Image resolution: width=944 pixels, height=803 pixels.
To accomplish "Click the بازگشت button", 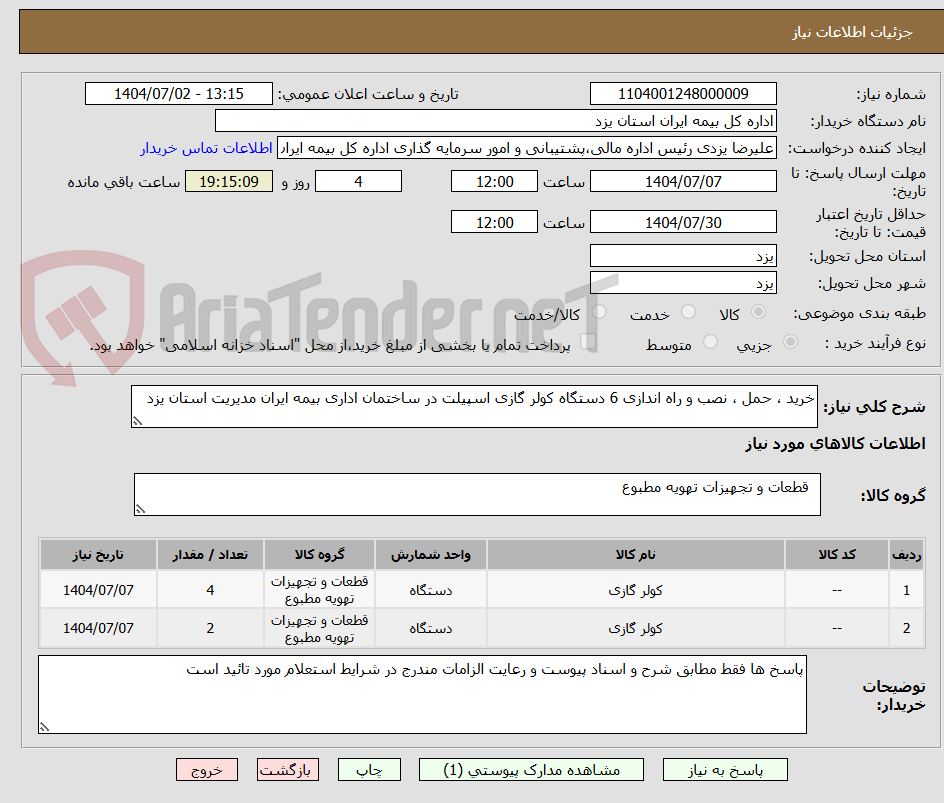I will 288,769.
